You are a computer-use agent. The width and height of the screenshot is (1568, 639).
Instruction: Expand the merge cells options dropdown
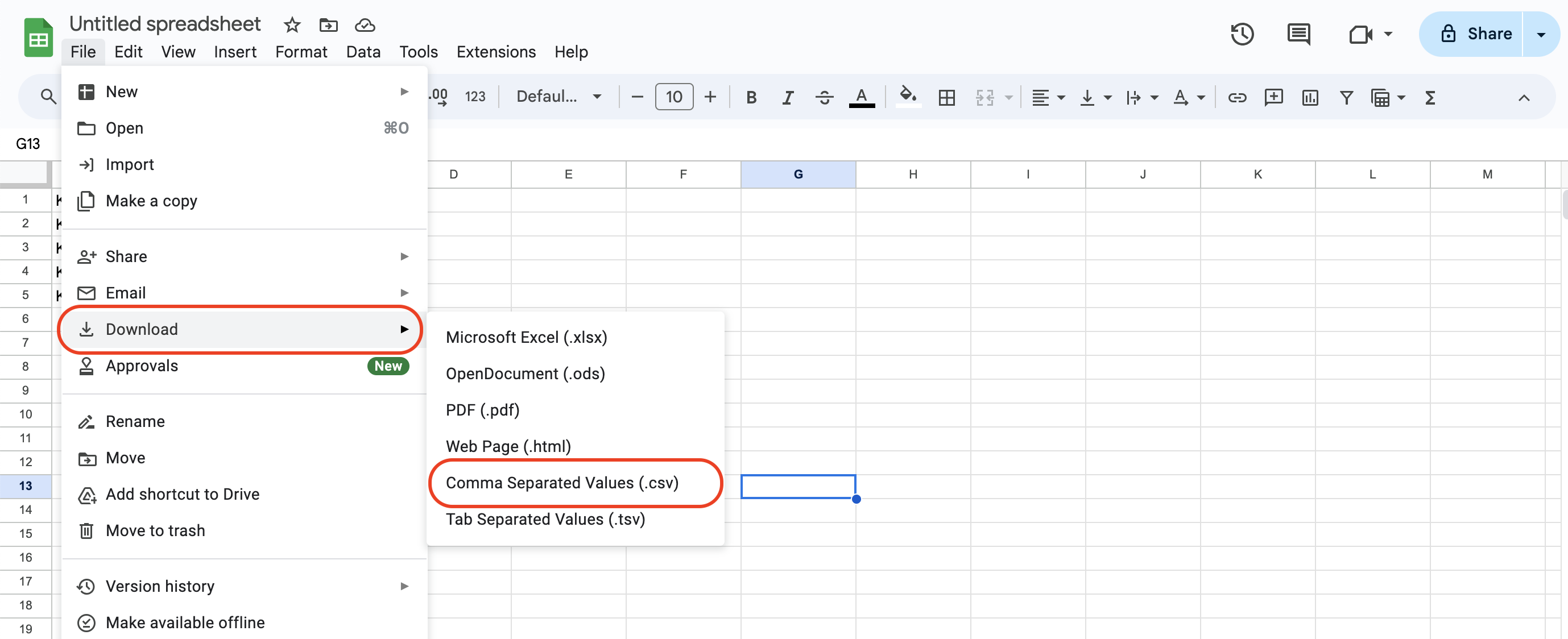click(1009, 97)
